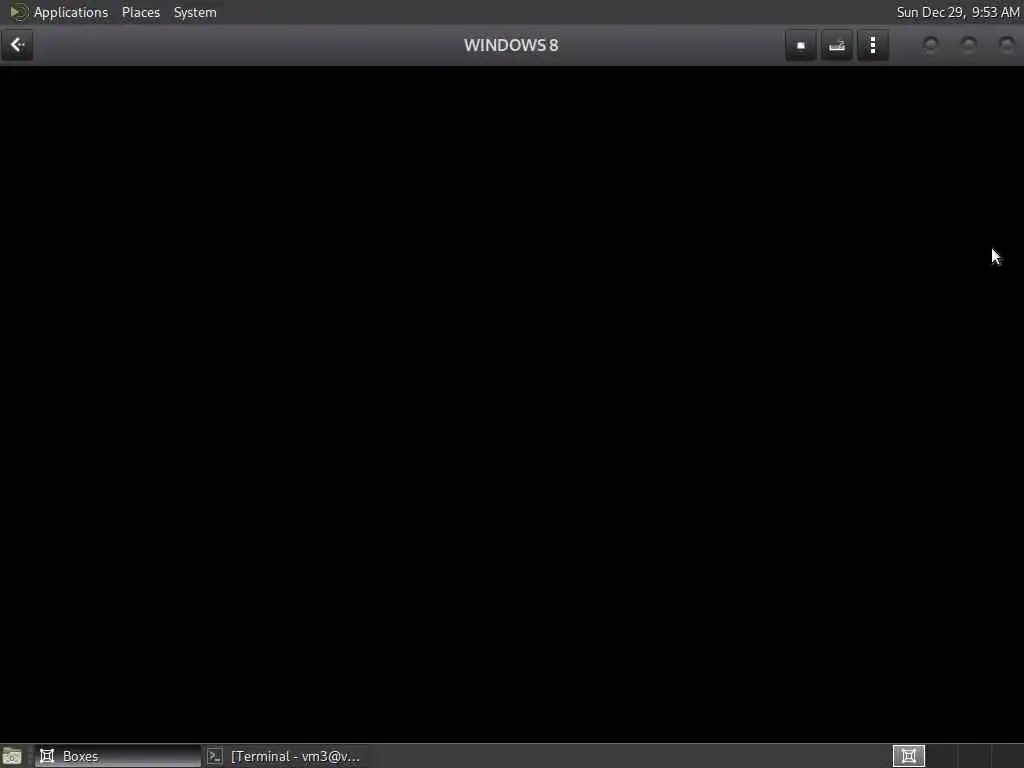Open the three-dot menu in Boxes header
Screen dimensions: 1024x768
coord(873,45)
